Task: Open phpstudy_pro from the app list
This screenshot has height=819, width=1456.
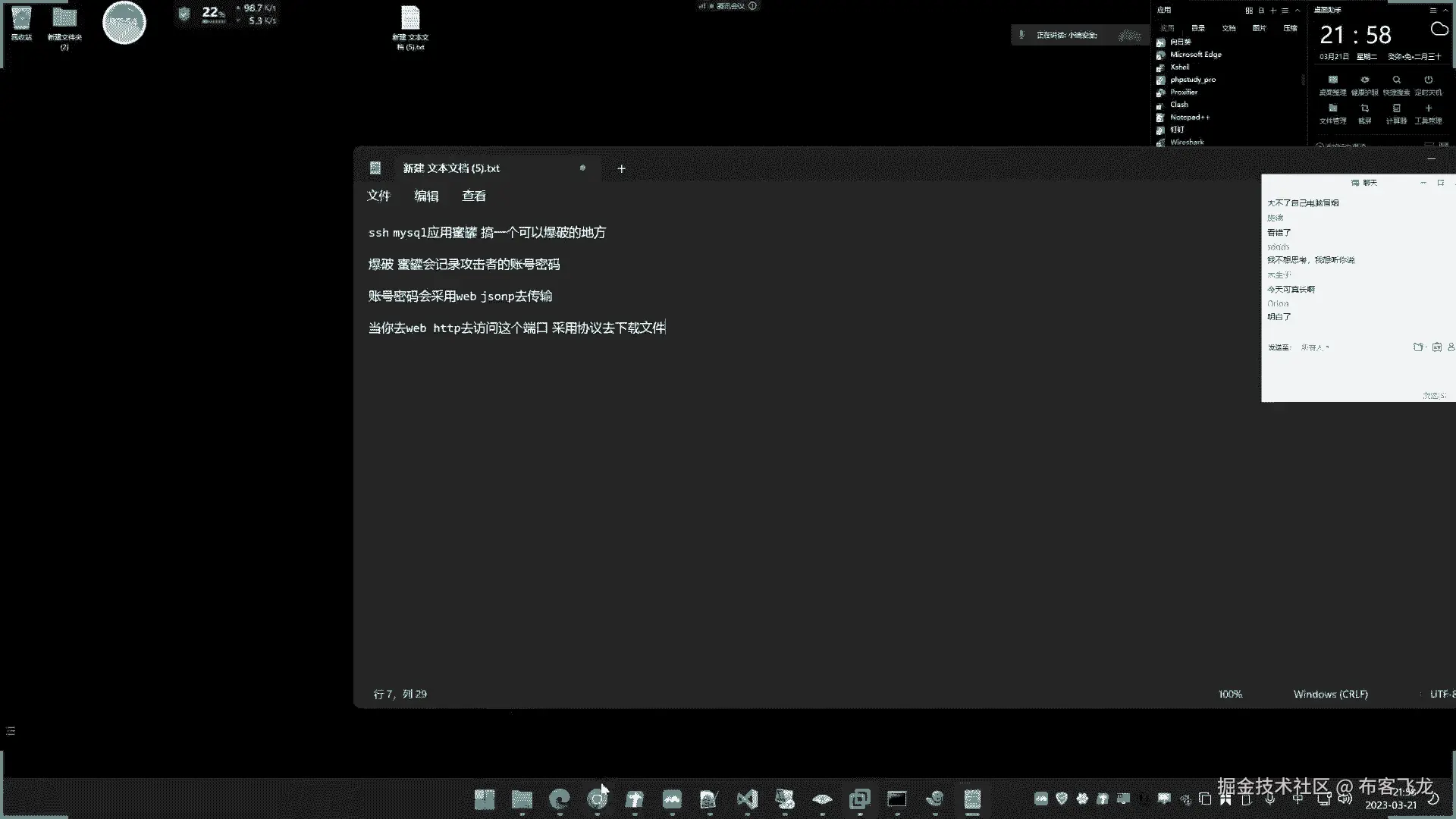Action: pyautogui.click(x=1192, y=80)
